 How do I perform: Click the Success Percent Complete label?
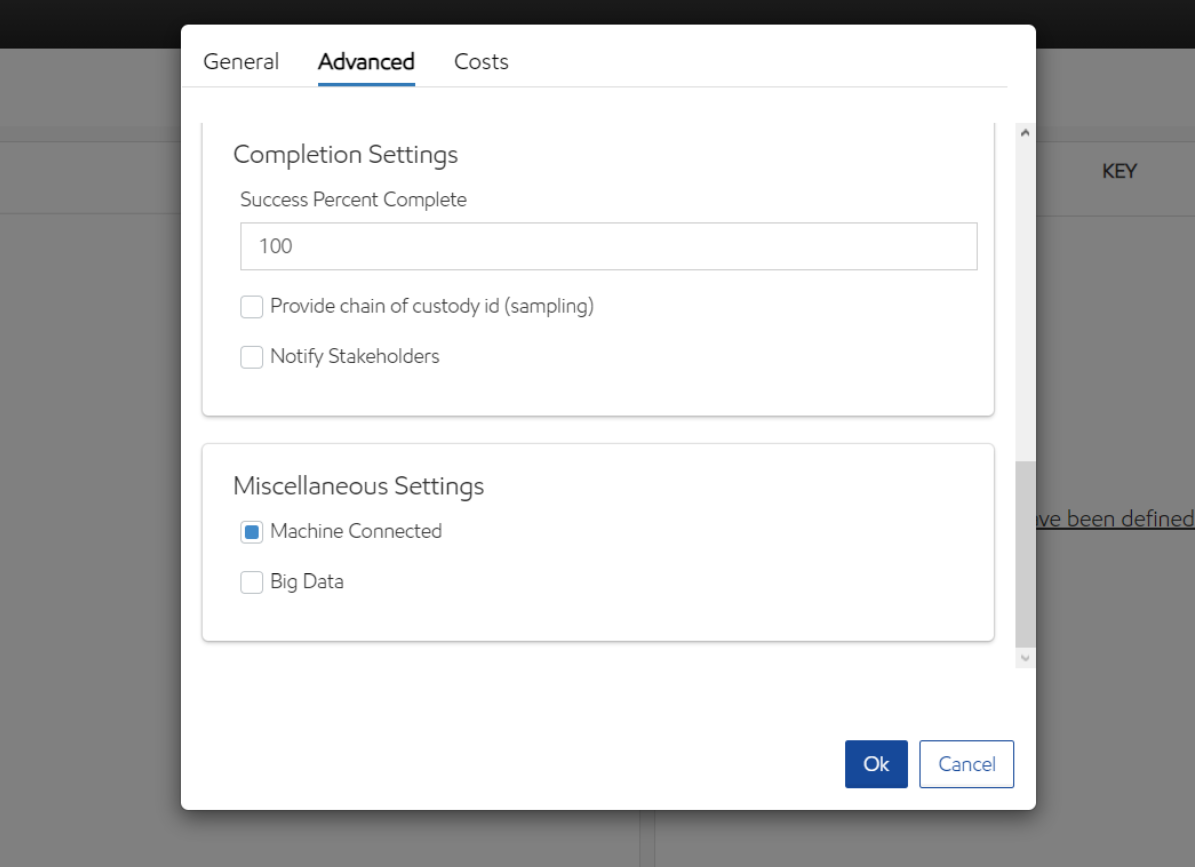[353, 200]
